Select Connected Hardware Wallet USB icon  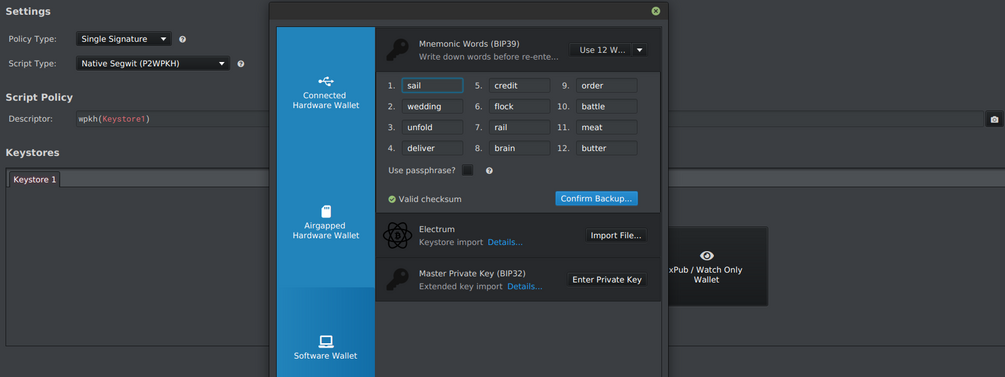point(326,81)
